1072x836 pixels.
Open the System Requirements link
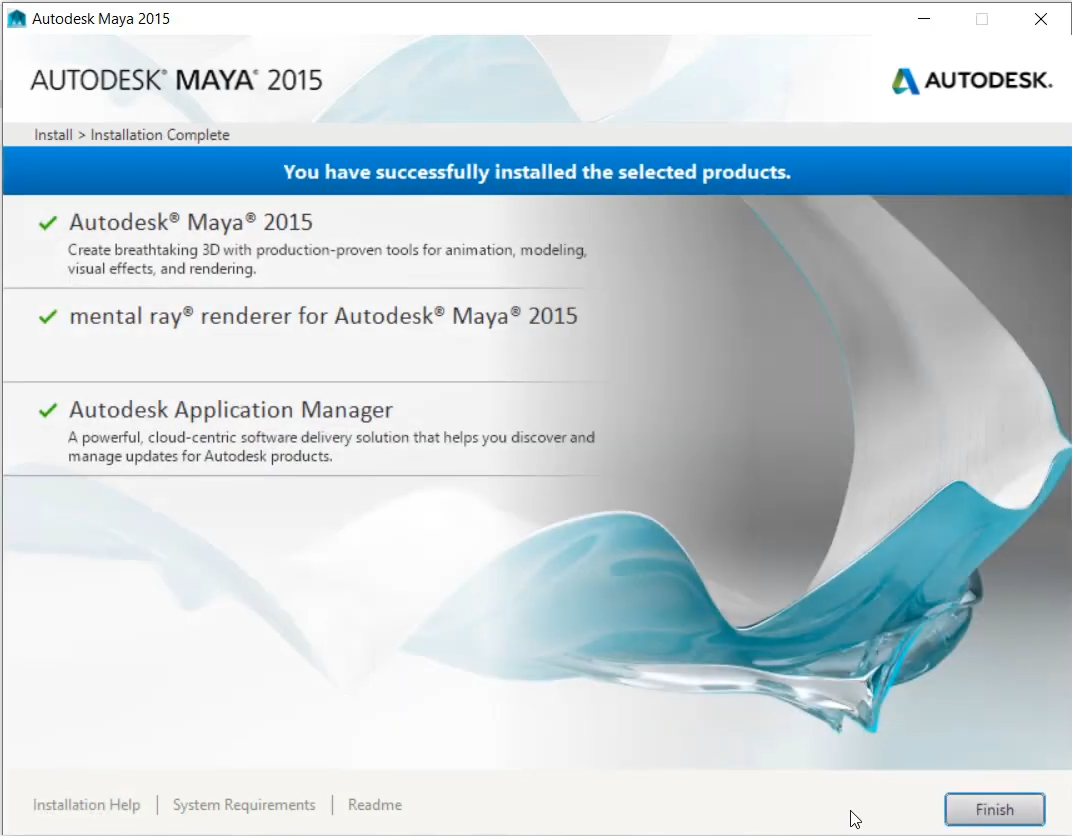click(x=244, y=805)
